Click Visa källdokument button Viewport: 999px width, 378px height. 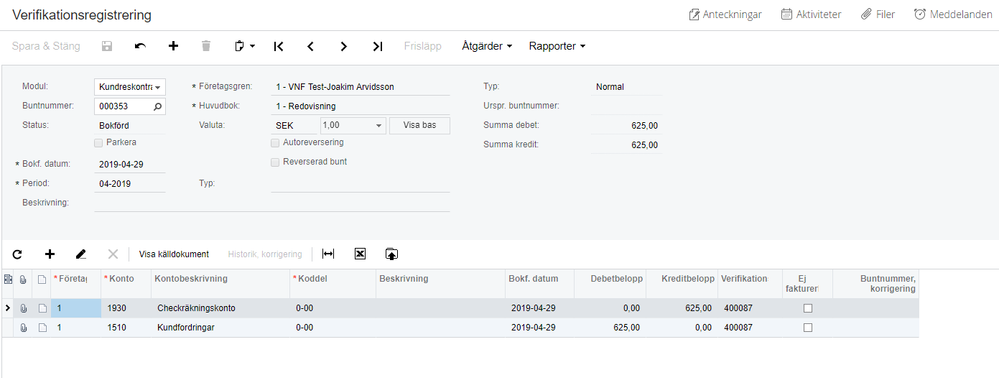point(174,254)
